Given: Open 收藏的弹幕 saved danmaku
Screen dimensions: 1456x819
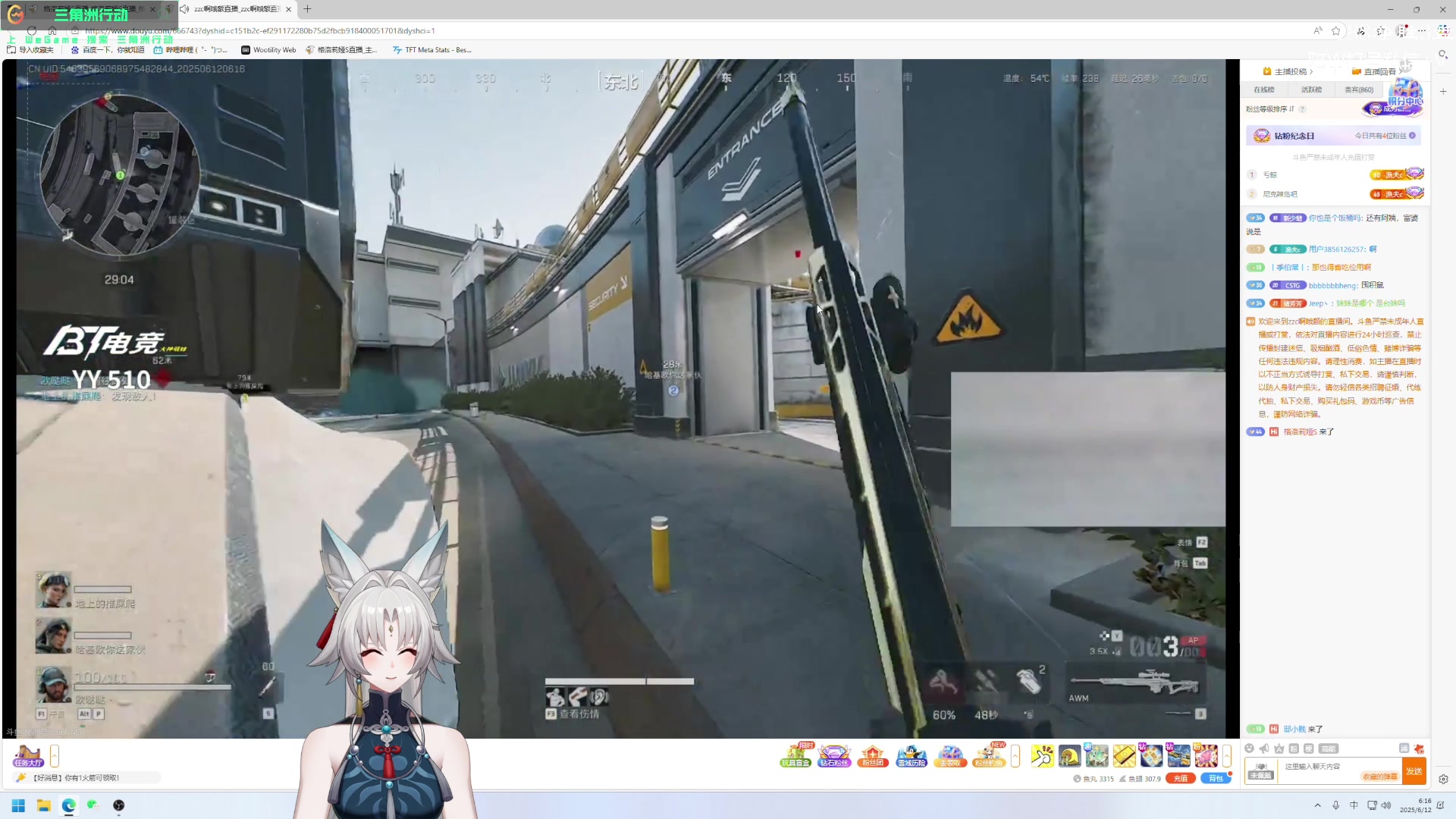Looking at the screenshot, I should 1380,777.
